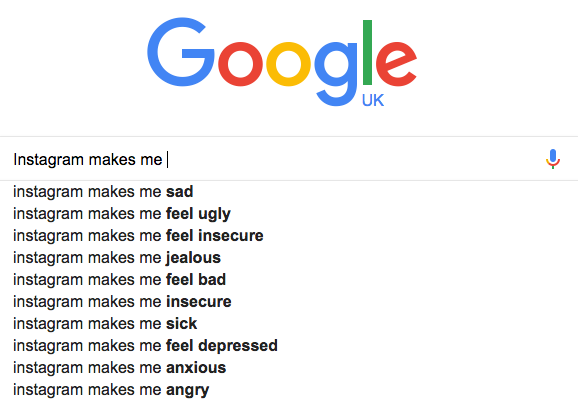Choose 'instagram makes me anxious' suggestion

pos(289,368)
